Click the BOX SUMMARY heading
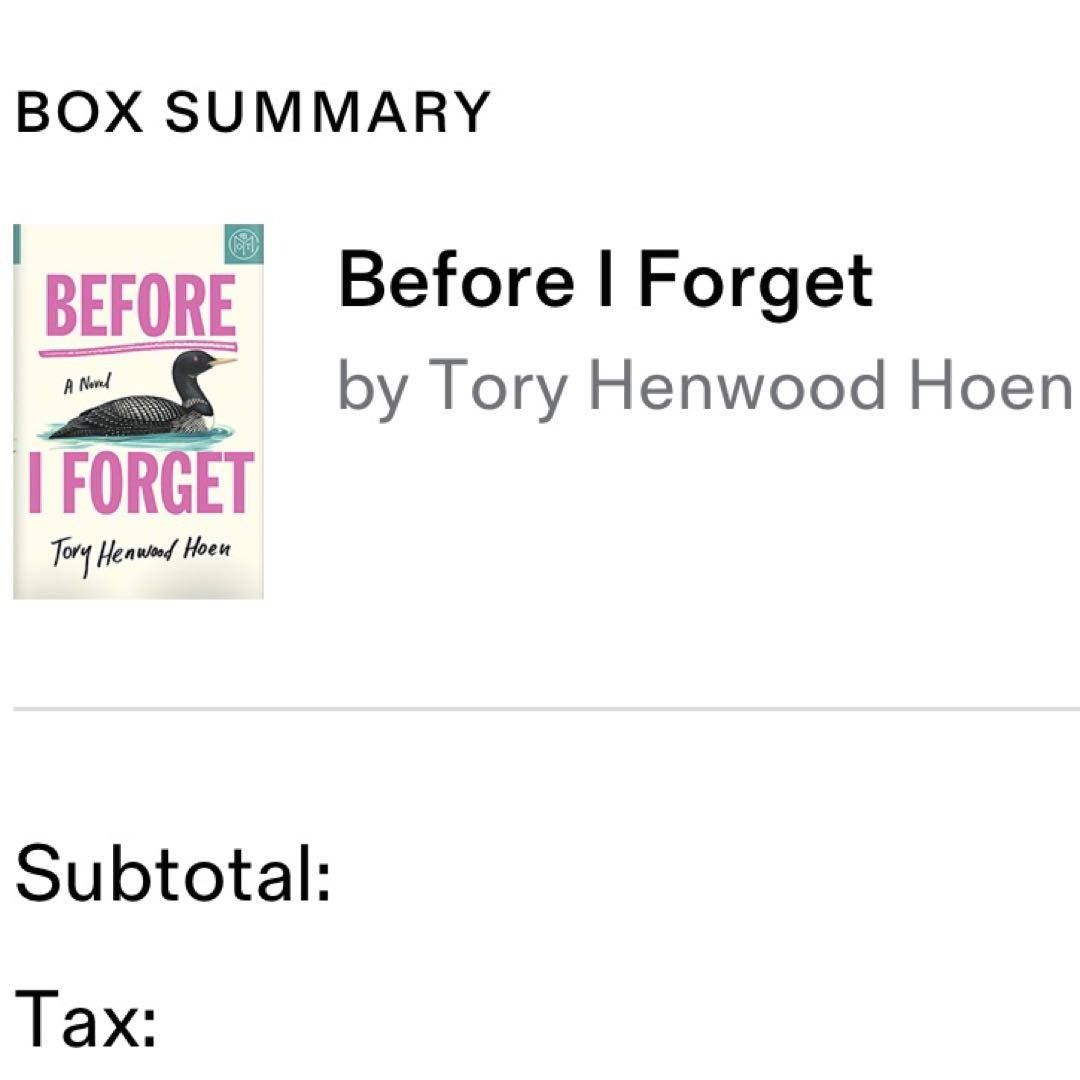Screen dimensions: 1080x1080 [x=252, y=112]
